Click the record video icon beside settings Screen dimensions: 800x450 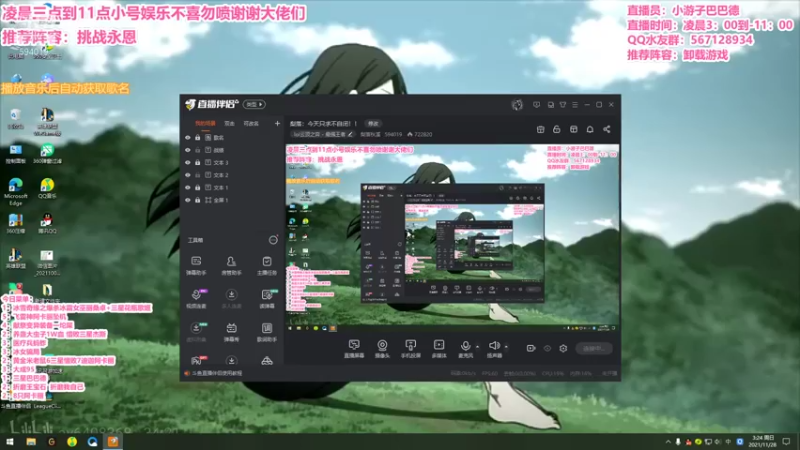tap(531, 348)
